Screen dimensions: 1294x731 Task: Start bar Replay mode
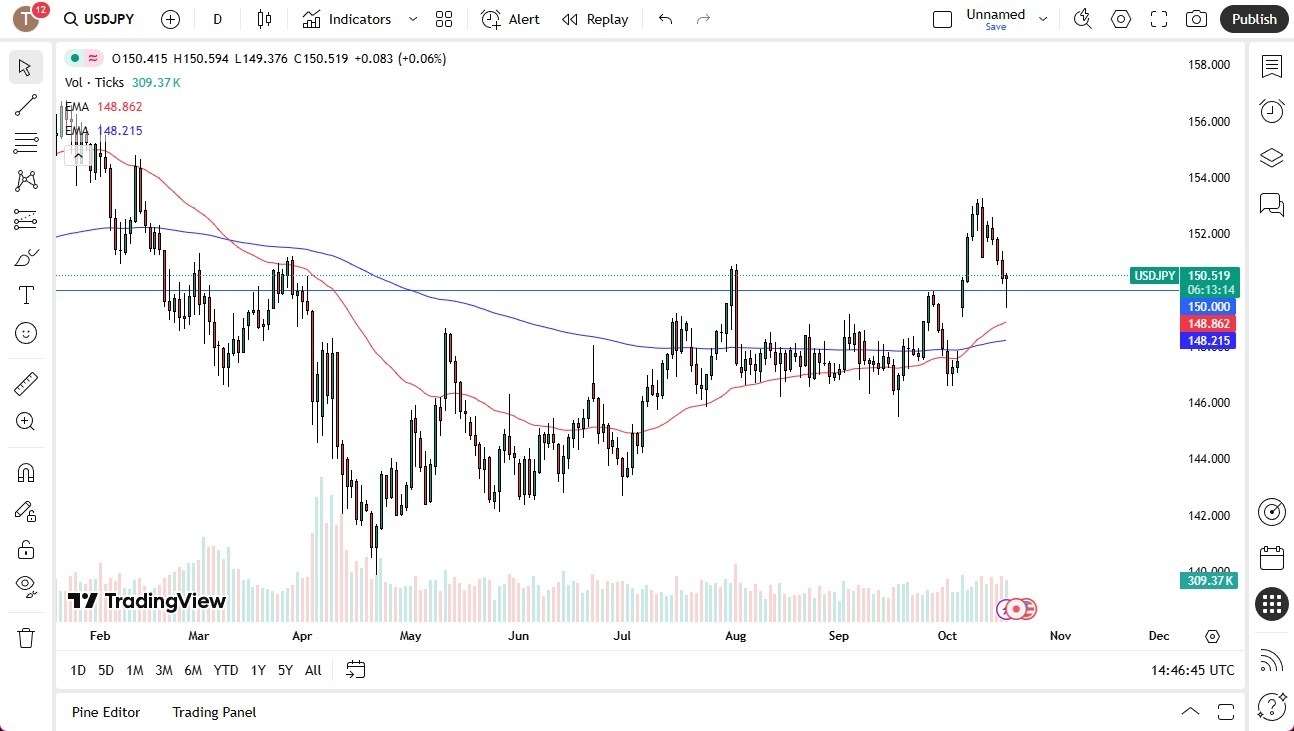pos(595,19)
